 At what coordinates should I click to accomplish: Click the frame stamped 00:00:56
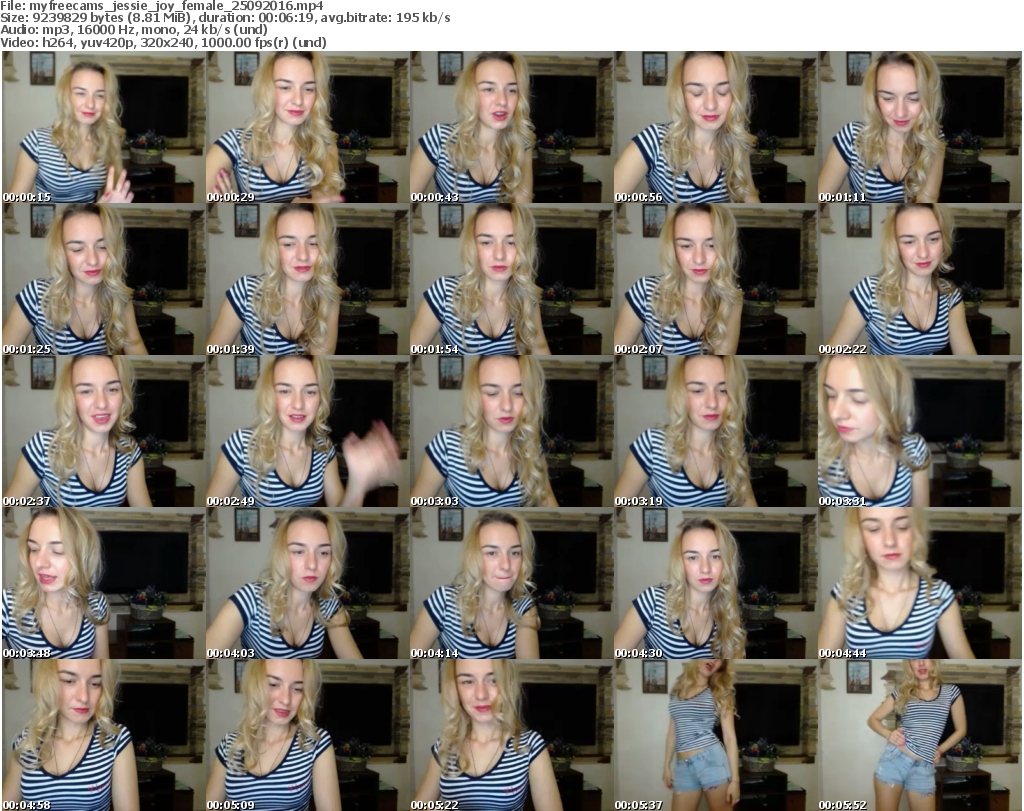(715, 127)
